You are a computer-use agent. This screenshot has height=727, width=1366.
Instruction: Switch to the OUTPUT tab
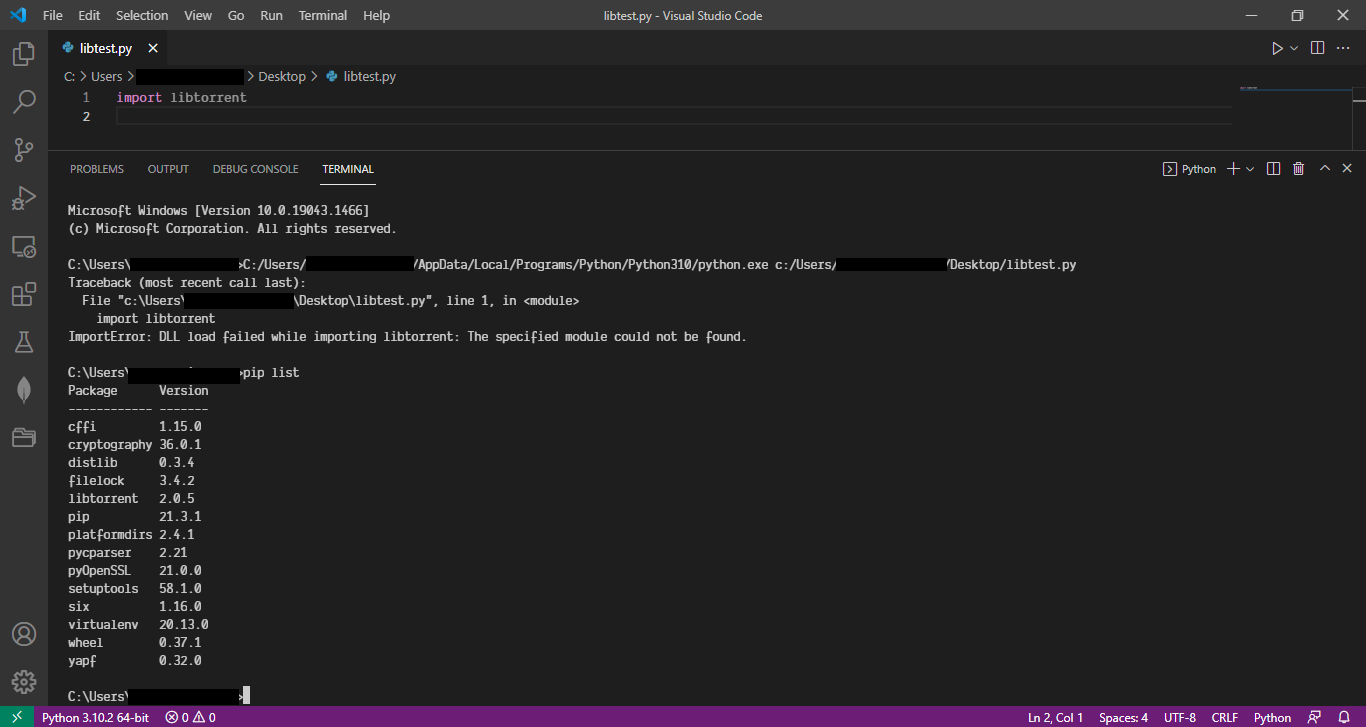(x=167, y=169)
